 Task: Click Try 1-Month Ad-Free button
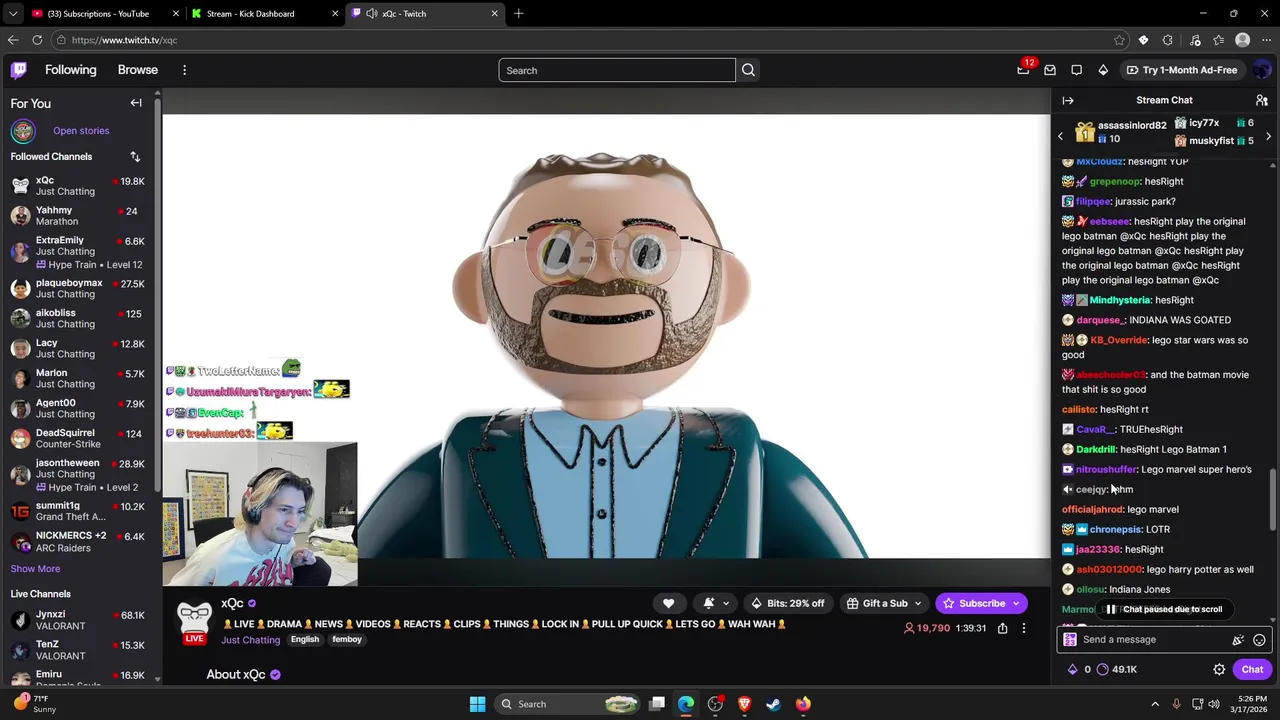pyautogui.click(x=1182, y=70)
